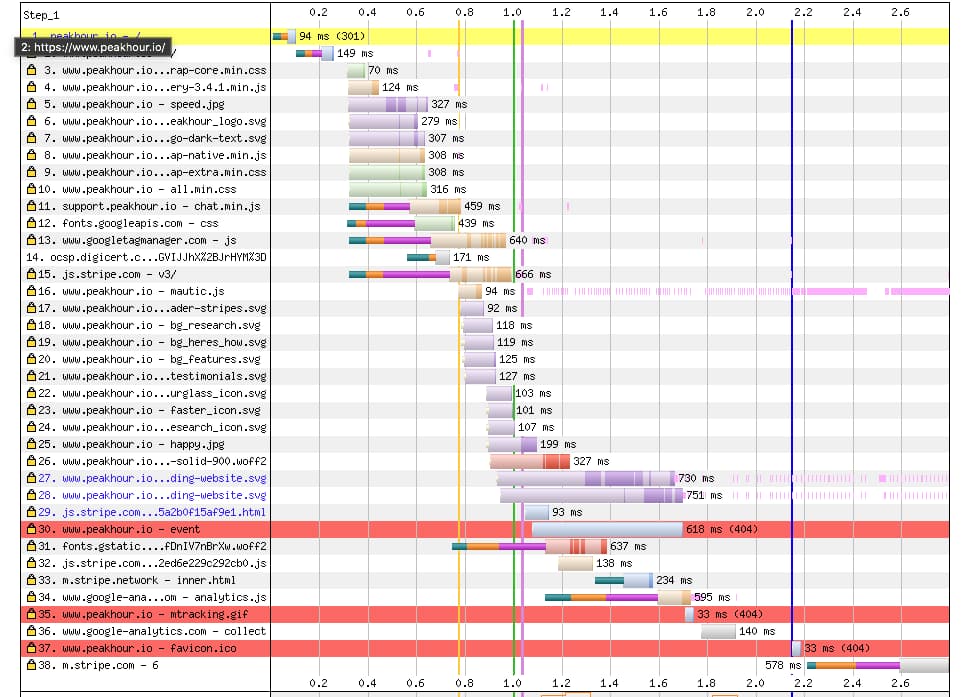The image size is (970, 697).
Task: Click the lock icon for request 10 all.min.css
Action: tap(32, 189)
